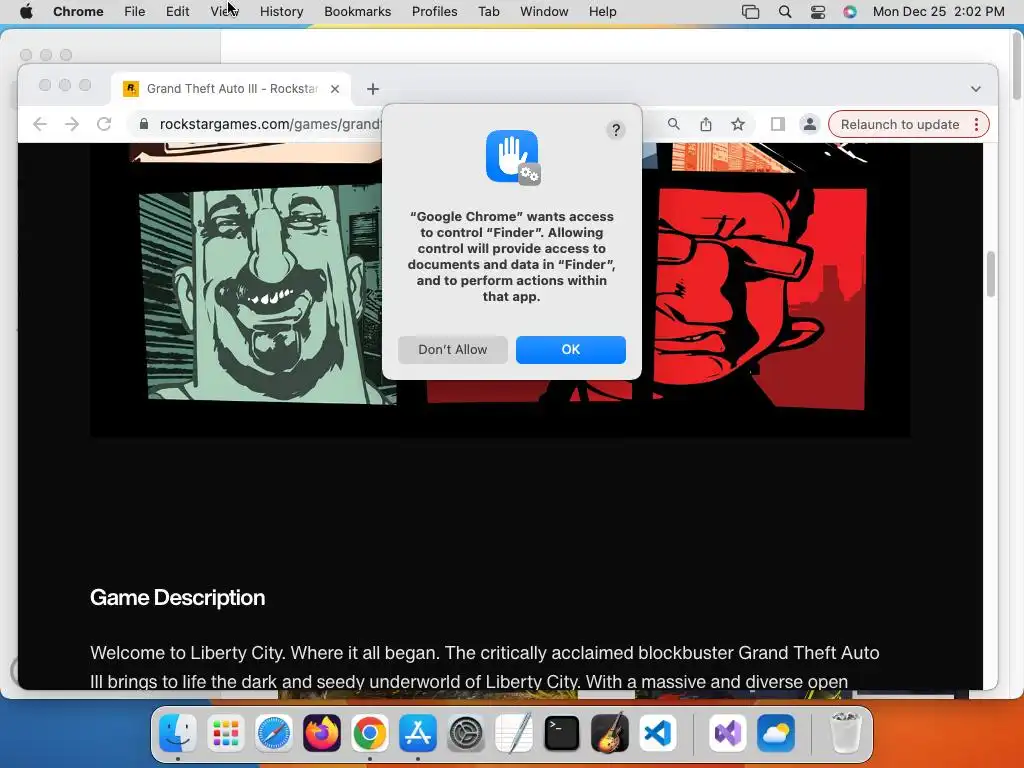Open Terminal from the Dock
1024x768 pixels.
click(562, 733)
